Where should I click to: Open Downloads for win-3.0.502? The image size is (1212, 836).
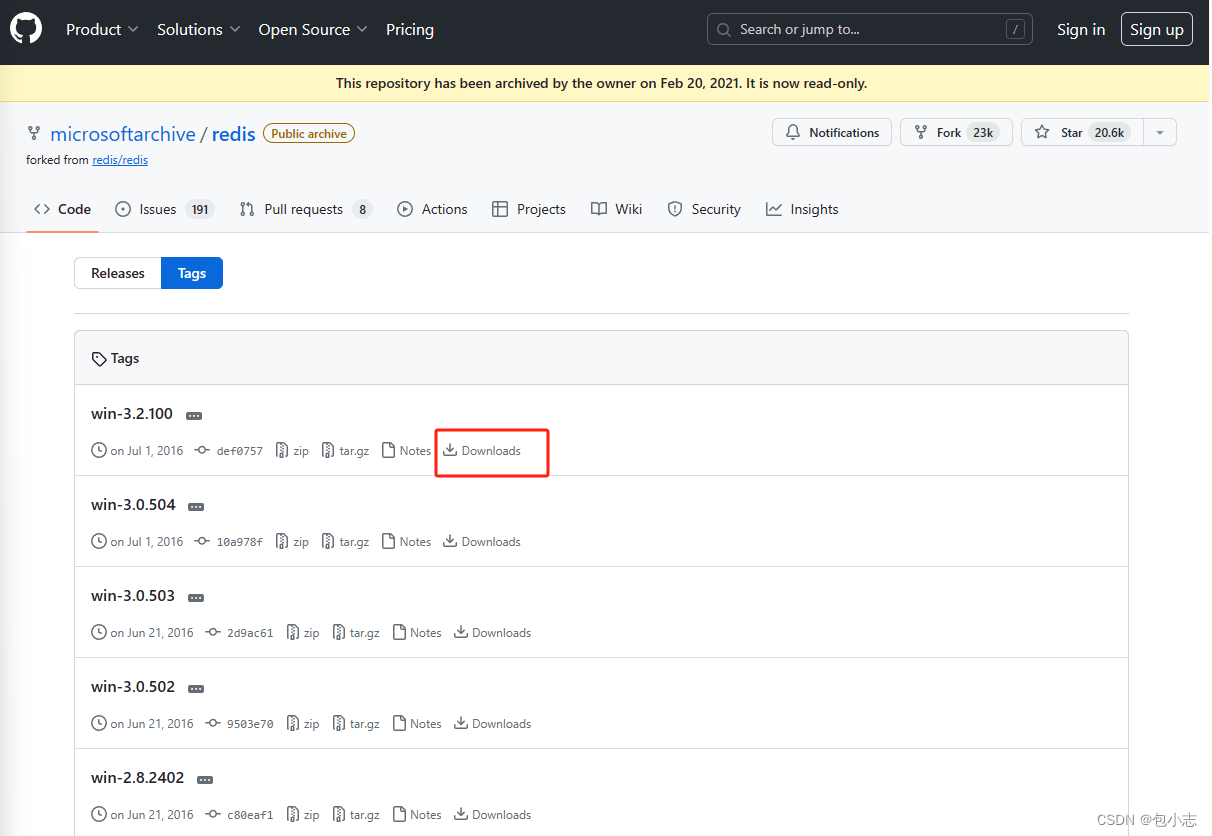[493, 724]
